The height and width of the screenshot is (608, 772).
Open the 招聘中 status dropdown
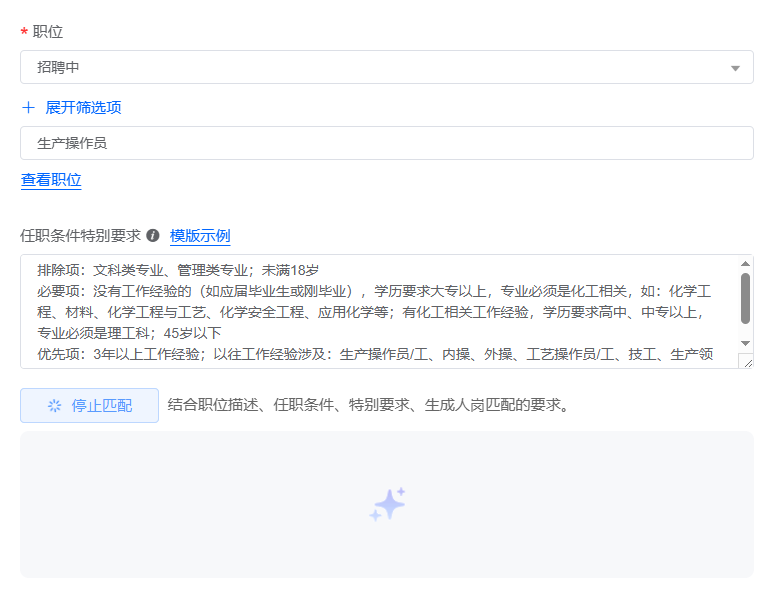tap(386, 67)
